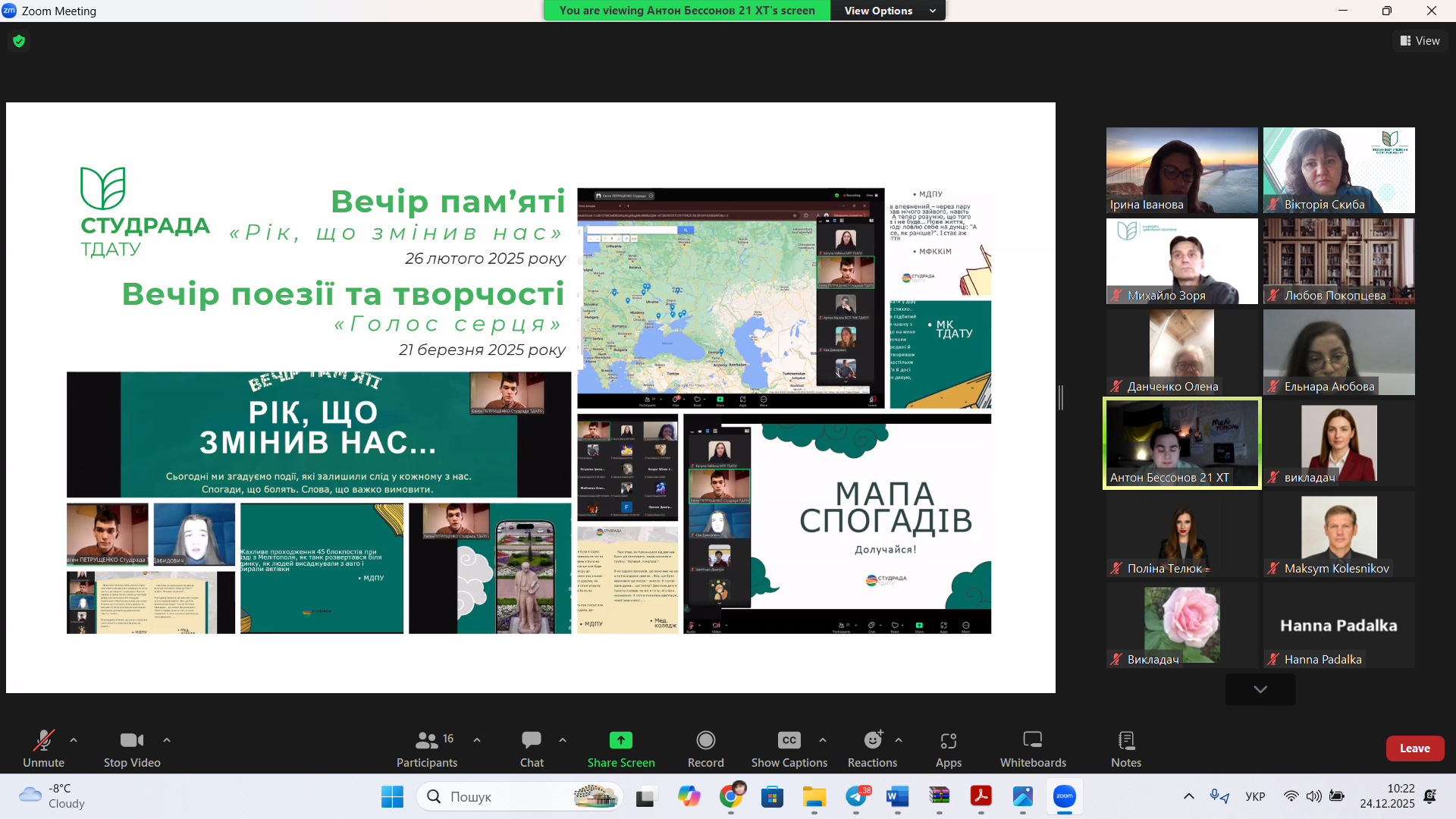Open the Chat panel
Screen dimensions: 1456x819
pos(532,748)
